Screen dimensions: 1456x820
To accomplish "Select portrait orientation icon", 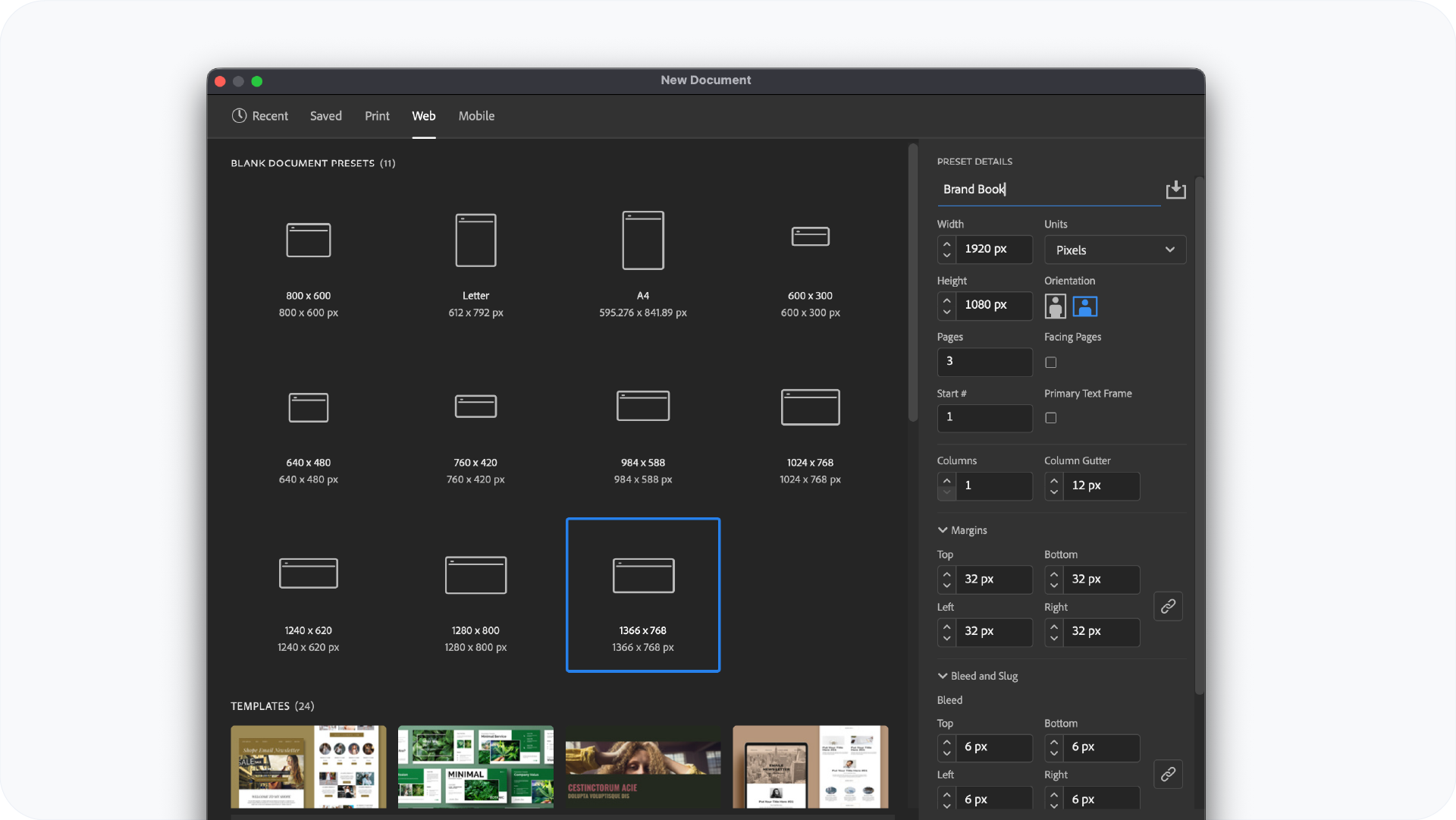I will click(x=1055, y=306).
